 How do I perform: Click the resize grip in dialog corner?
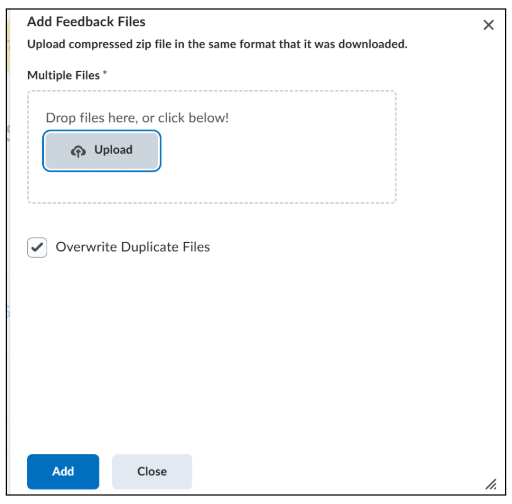click(491, 484)
